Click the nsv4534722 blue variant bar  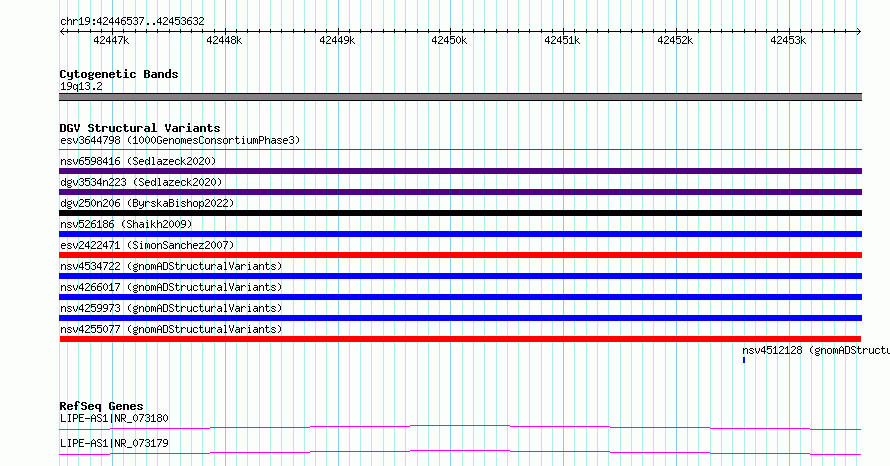click(460, 276)
